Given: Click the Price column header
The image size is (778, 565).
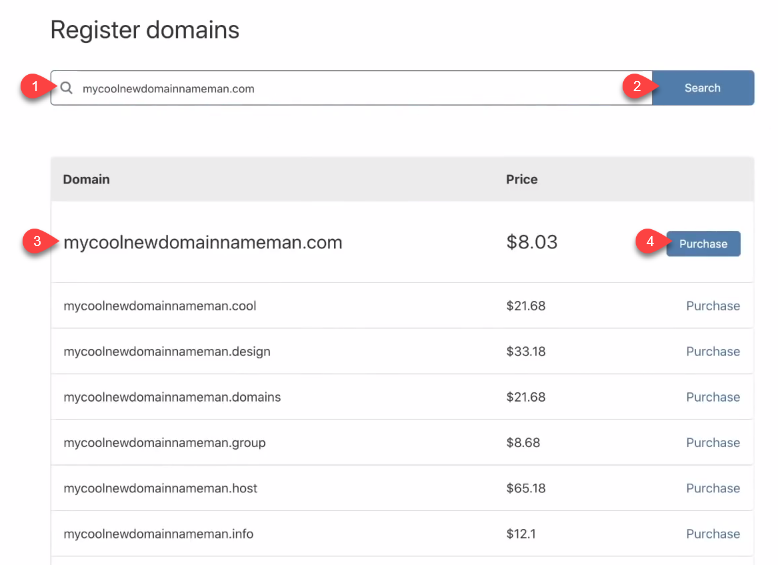Looking at the screenshot, I should [521, 180].
